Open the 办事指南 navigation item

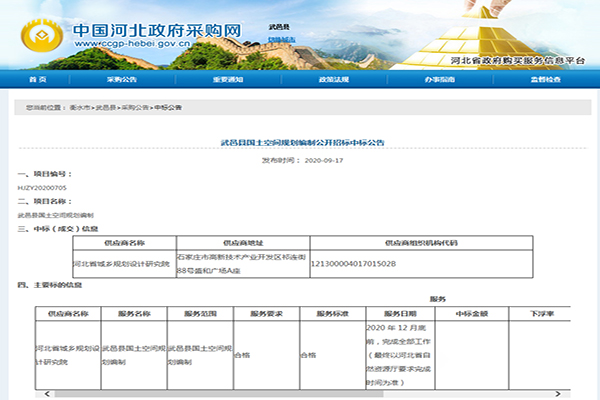click(440, 80)
